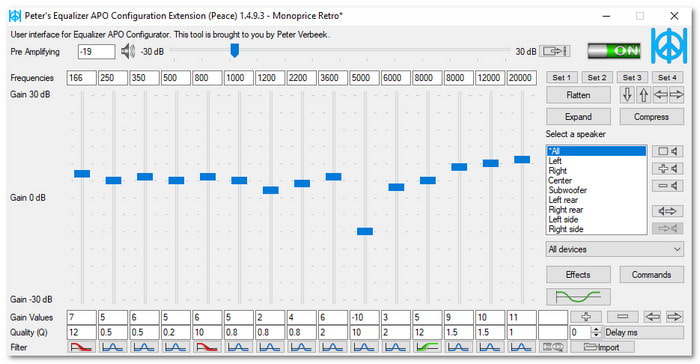Click the gain value field showing 11
The image size is (700, 364).
tap(521, 318)
